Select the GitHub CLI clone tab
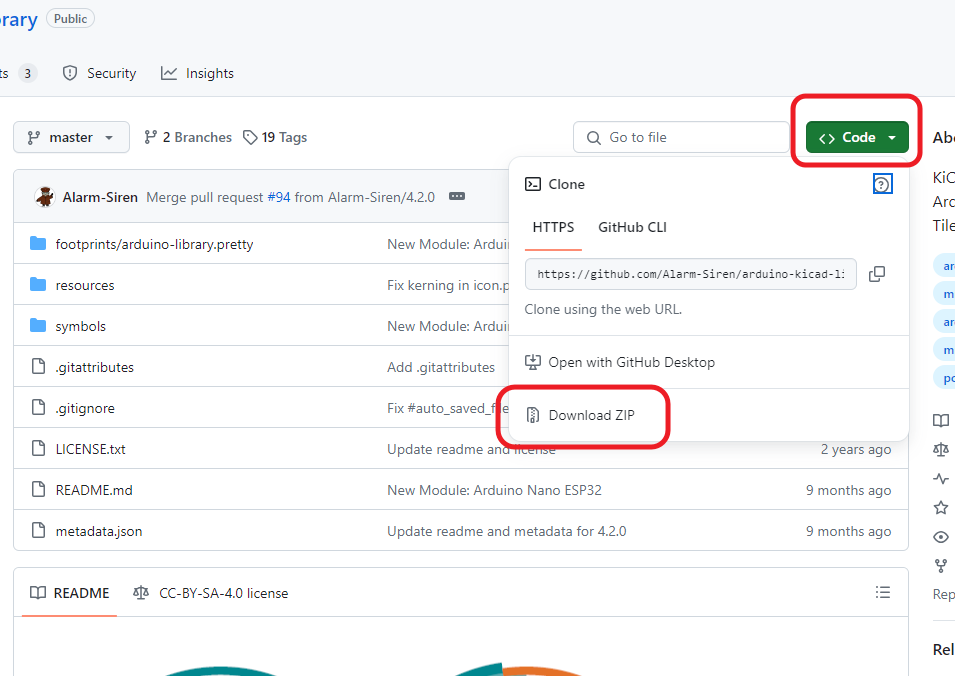The height and width of the screenshot is (676, 955). [x=632, y=227]
